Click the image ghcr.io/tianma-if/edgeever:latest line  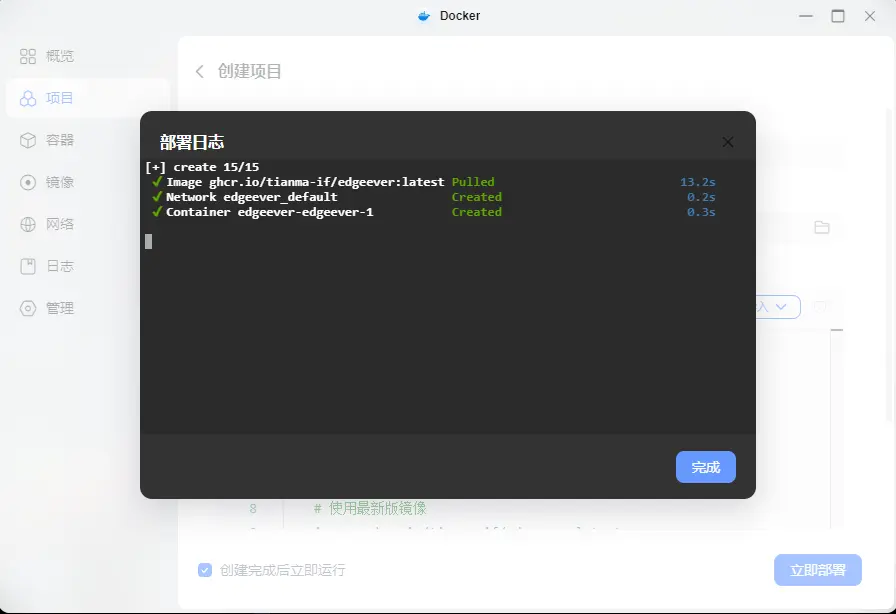click(x=305, y=182)
